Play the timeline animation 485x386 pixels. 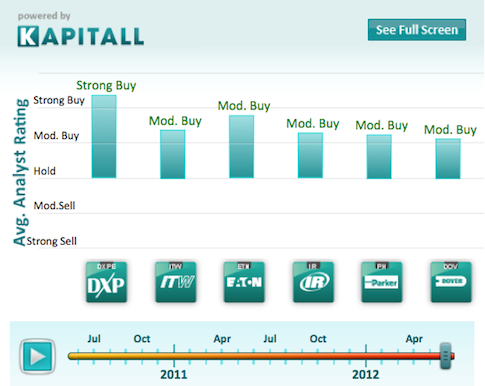(37, 356)
